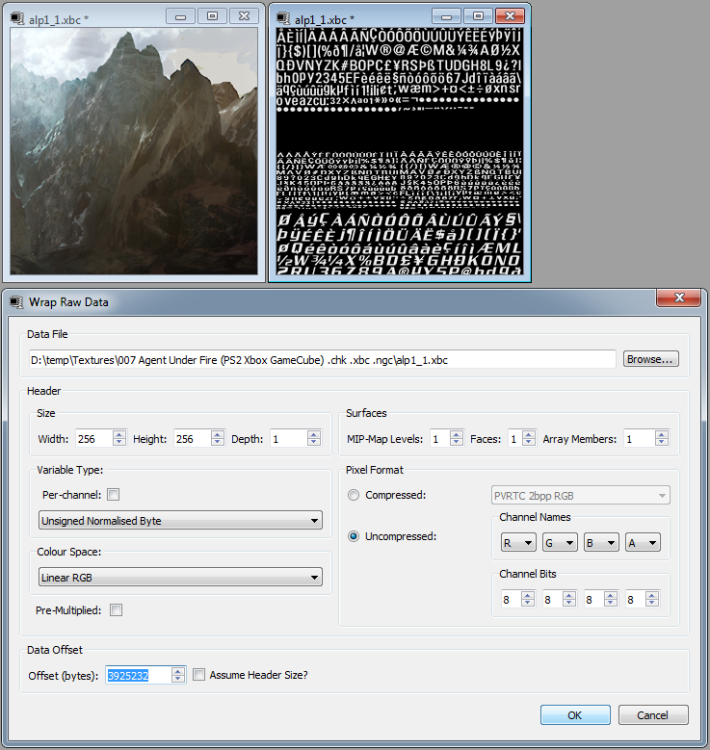The height and width of the screenshot is (750, 710).
Task: Select the Compressed pixel format radio
Action: tap(353, 495)
